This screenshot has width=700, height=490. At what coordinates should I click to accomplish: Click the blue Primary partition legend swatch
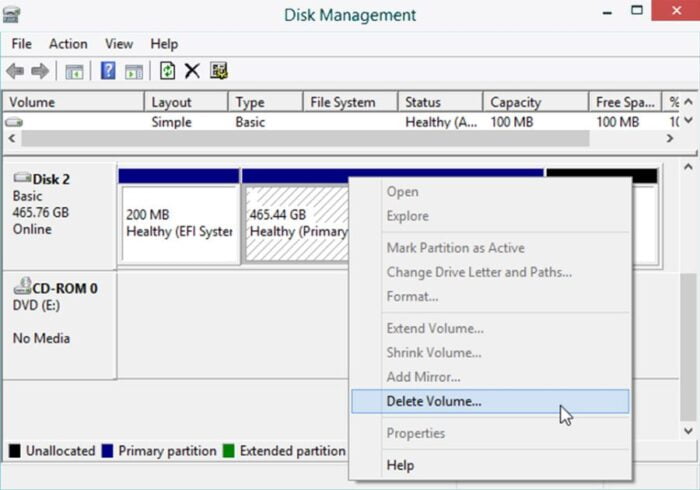107,451
